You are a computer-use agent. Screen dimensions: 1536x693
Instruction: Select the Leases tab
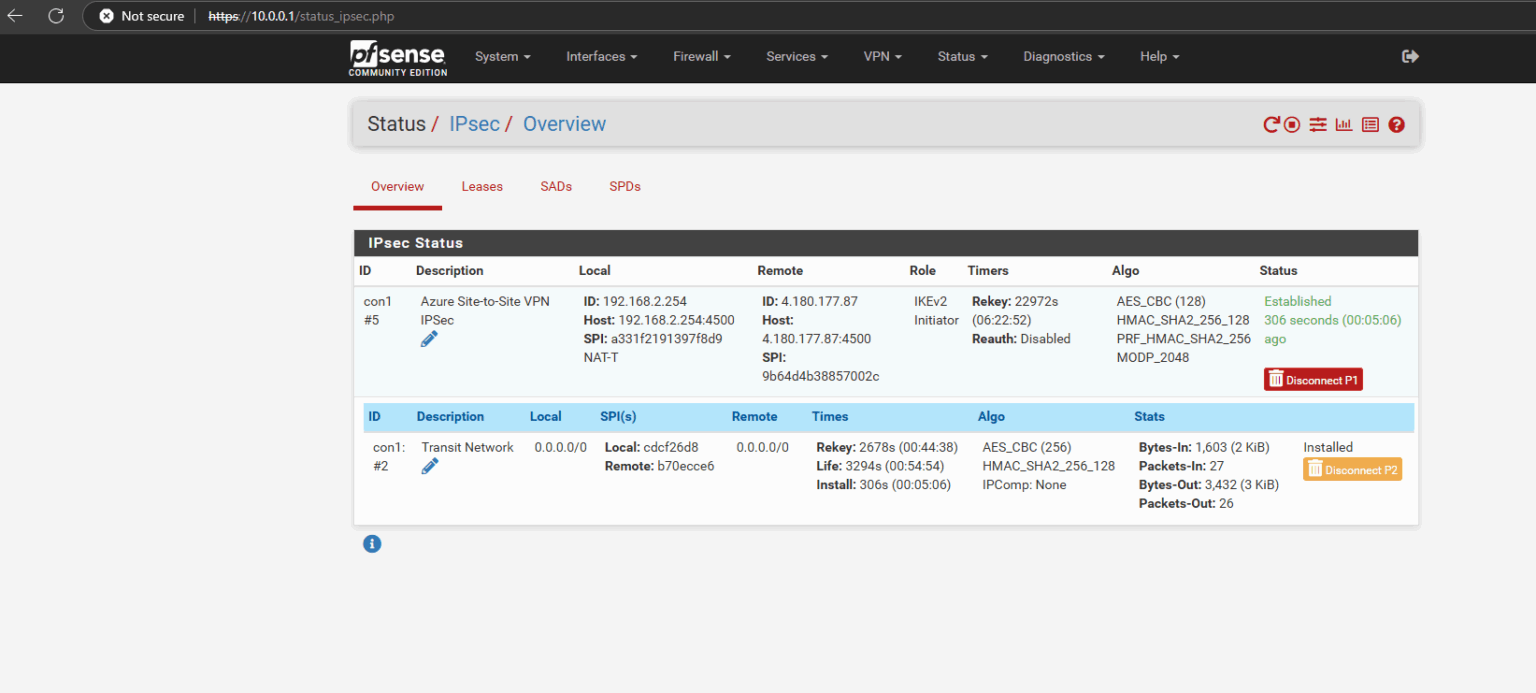click(x=482, y=186)
